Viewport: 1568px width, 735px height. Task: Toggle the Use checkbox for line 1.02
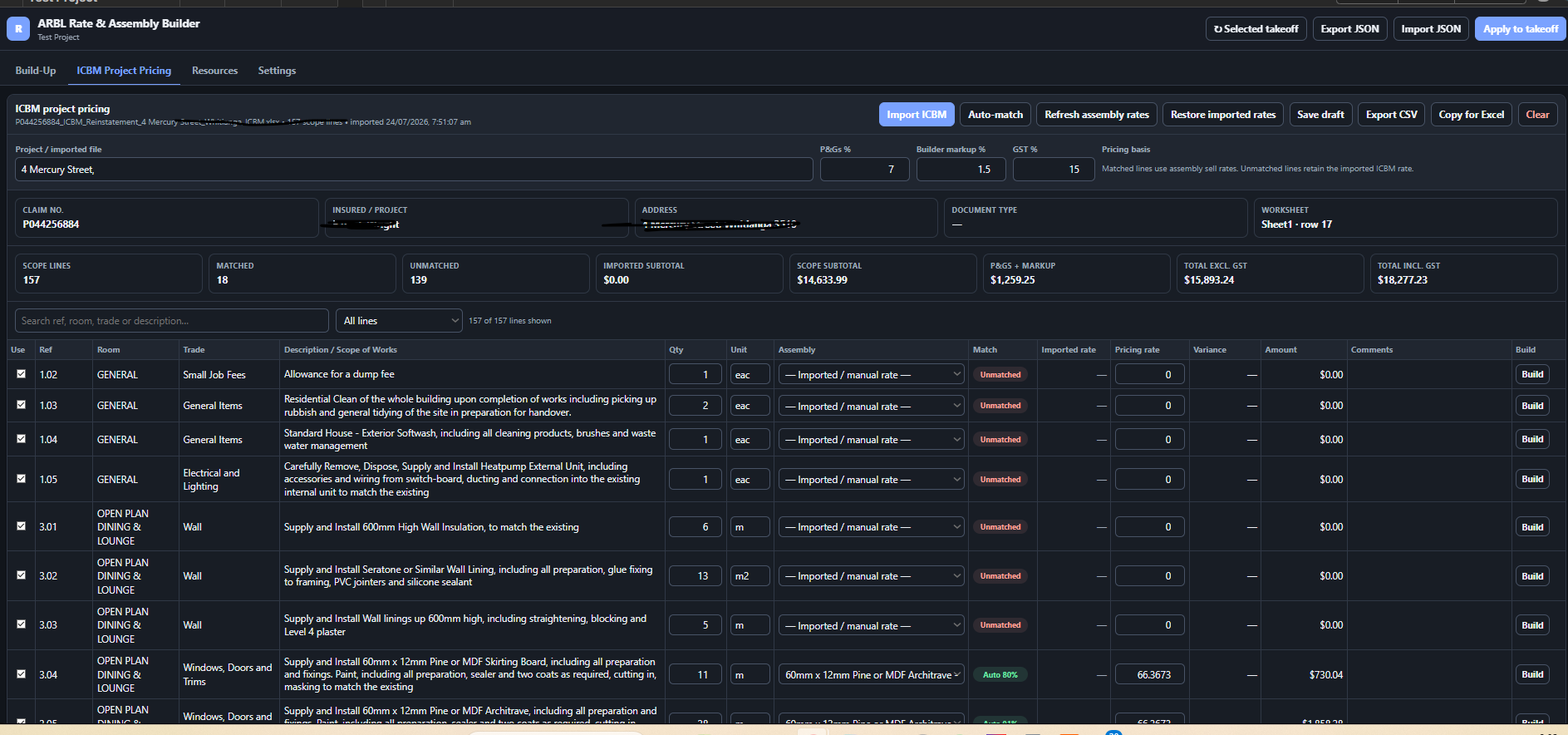22,374
